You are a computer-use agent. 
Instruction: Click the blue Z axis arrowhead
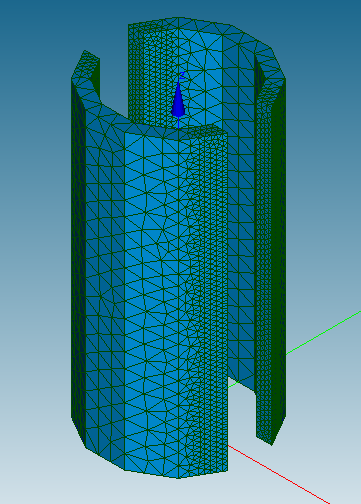[x=178, y=100]
